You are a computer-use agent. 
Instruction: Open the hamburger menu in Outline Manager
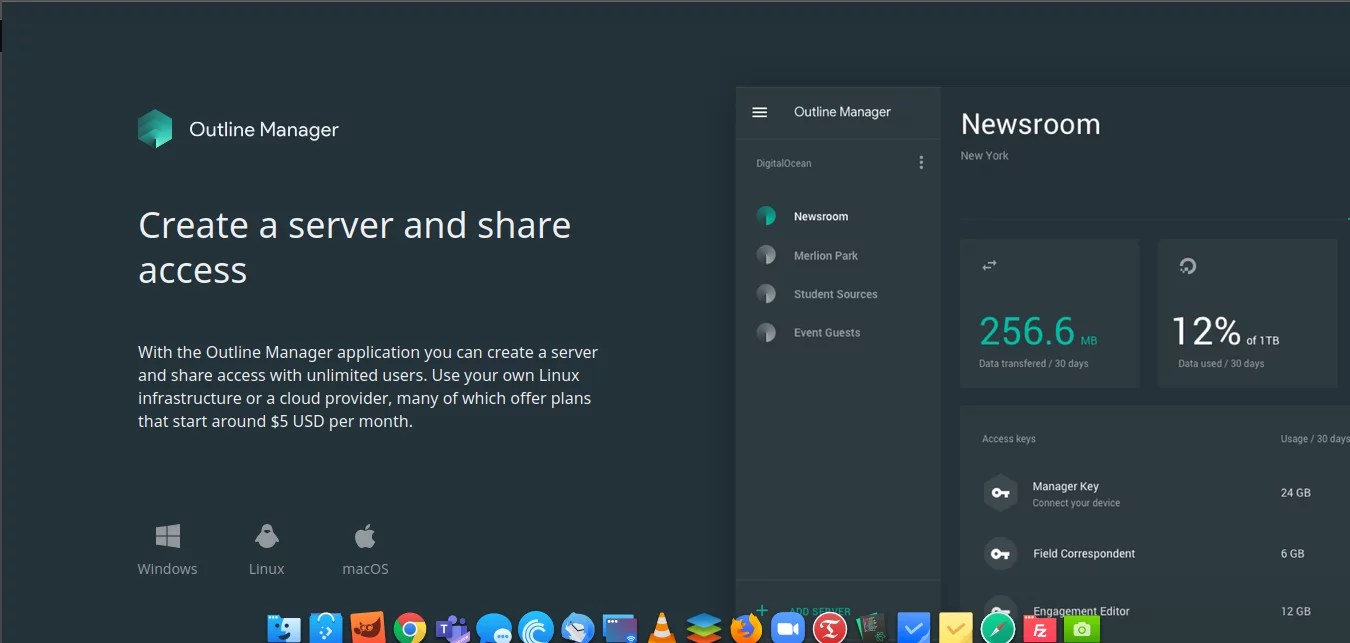tap(759, 112)
